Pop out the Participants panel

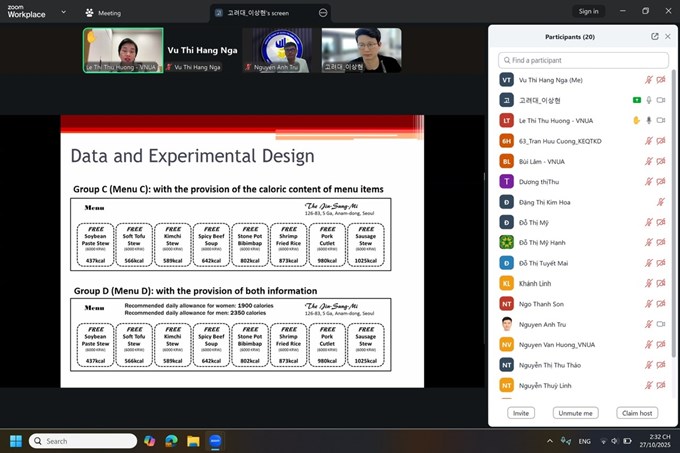click(655, 36)
